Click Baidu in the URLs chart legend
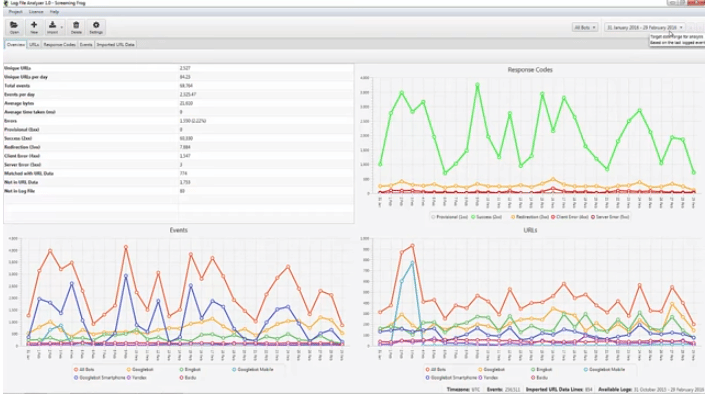Screen dimensions: 706x395 [539, 377]
